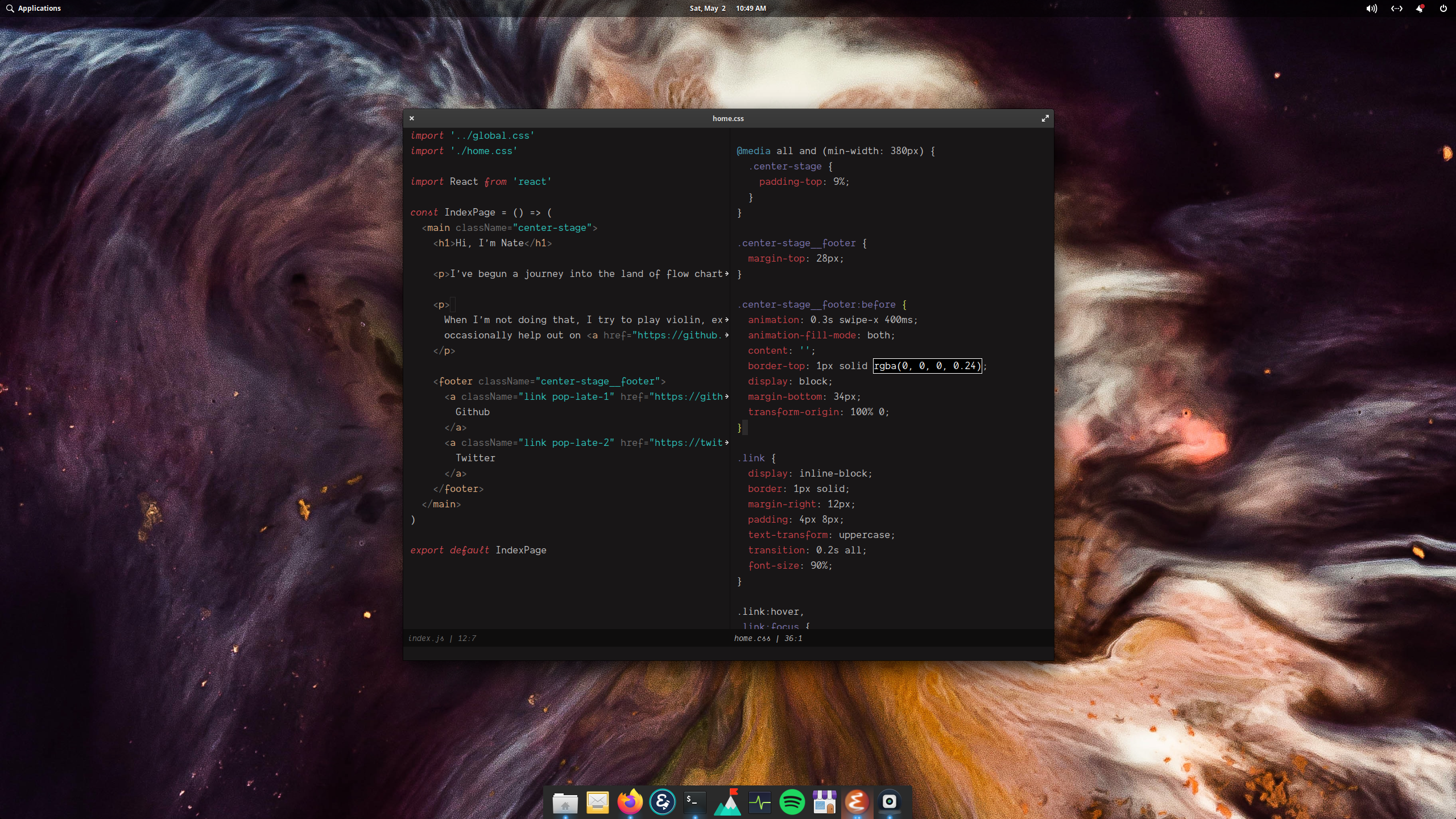Click the highlighted rgba(0, 0, 0, 0.24) color
Viewport: 1456px width, 819px height.
[x=927, y=366]
